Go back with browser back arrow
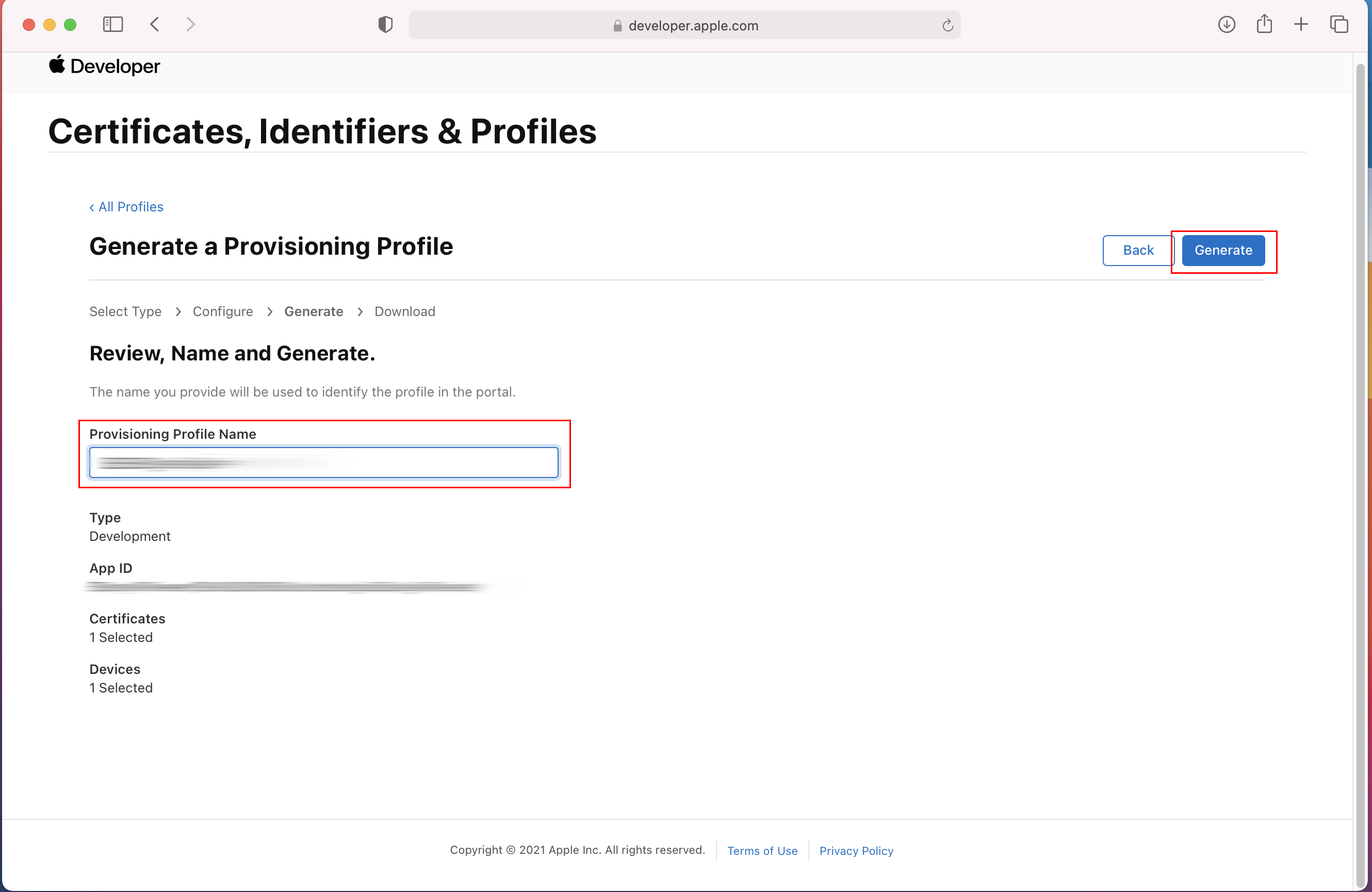 (155, 24)
